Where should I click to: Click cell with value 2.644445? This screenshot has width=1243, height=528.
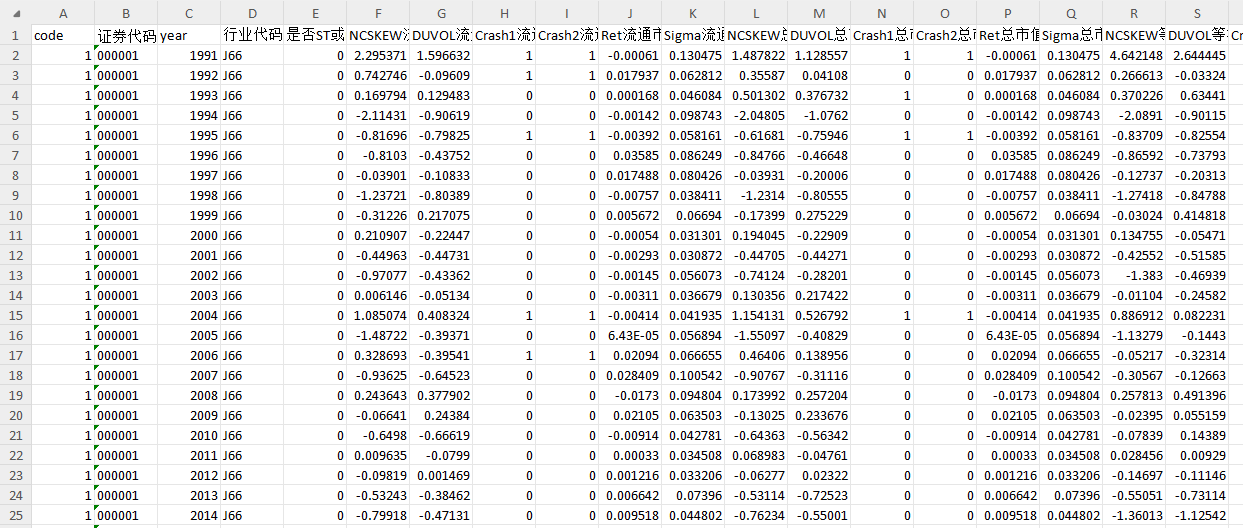pyautogui.click(x=1197, y=55)
